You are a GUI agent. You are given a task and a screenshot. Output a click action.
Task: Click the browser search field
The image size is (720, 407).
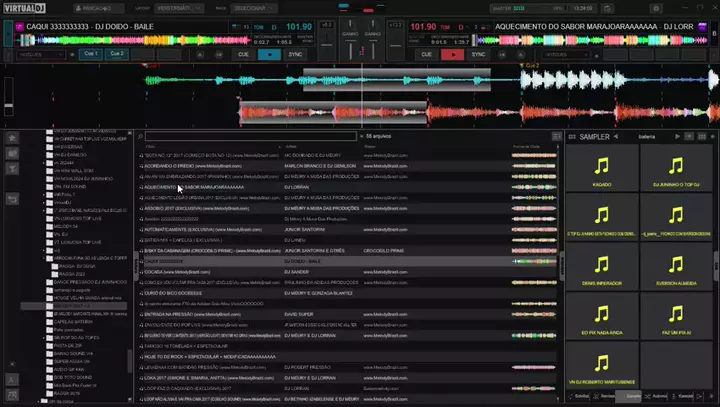coord(250,136)
